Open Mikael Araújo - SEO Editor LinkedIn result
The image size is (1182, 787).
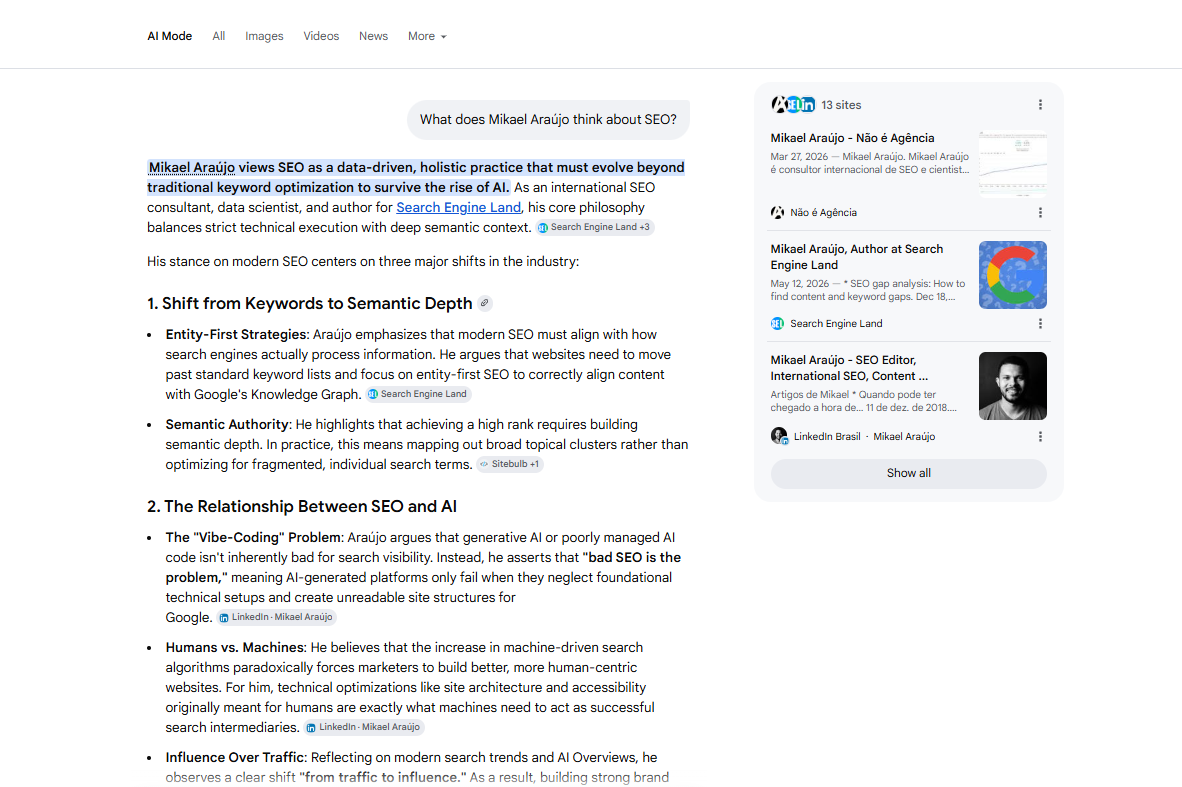click(849, 368)
